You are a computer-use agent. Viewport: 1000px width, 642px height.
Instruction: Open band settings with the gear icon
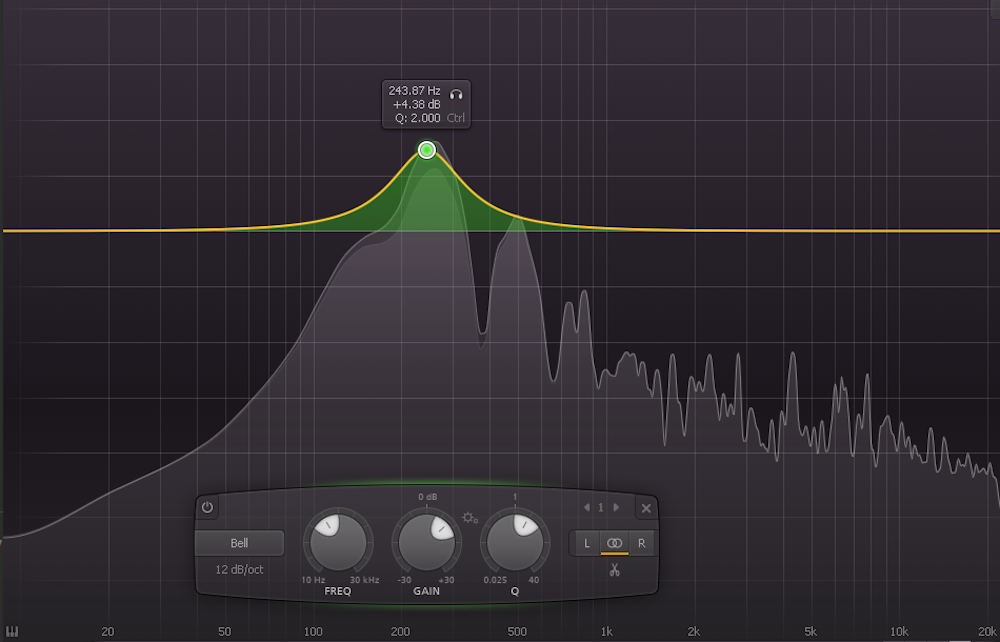point(470,519)
